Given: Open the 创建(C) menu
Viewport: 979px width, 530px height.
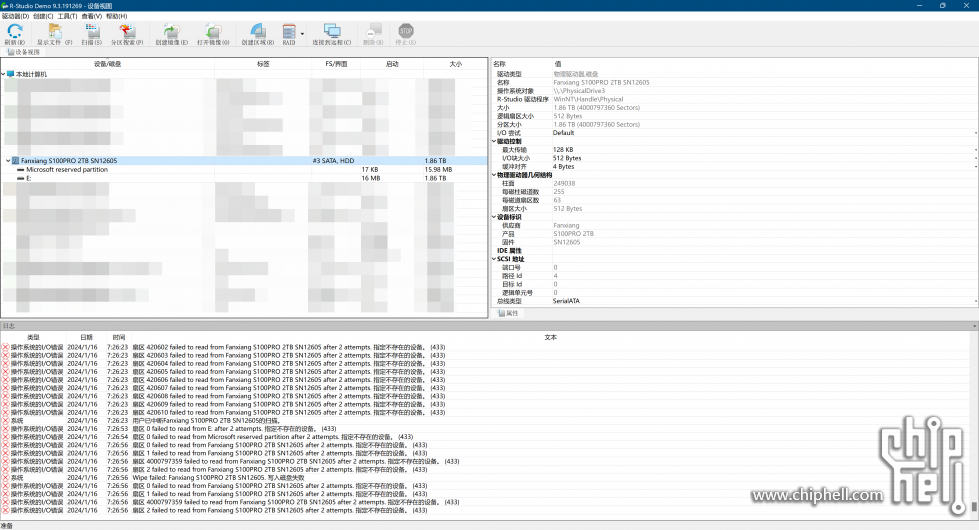Looking at the screenshot, I should [43, 16].
